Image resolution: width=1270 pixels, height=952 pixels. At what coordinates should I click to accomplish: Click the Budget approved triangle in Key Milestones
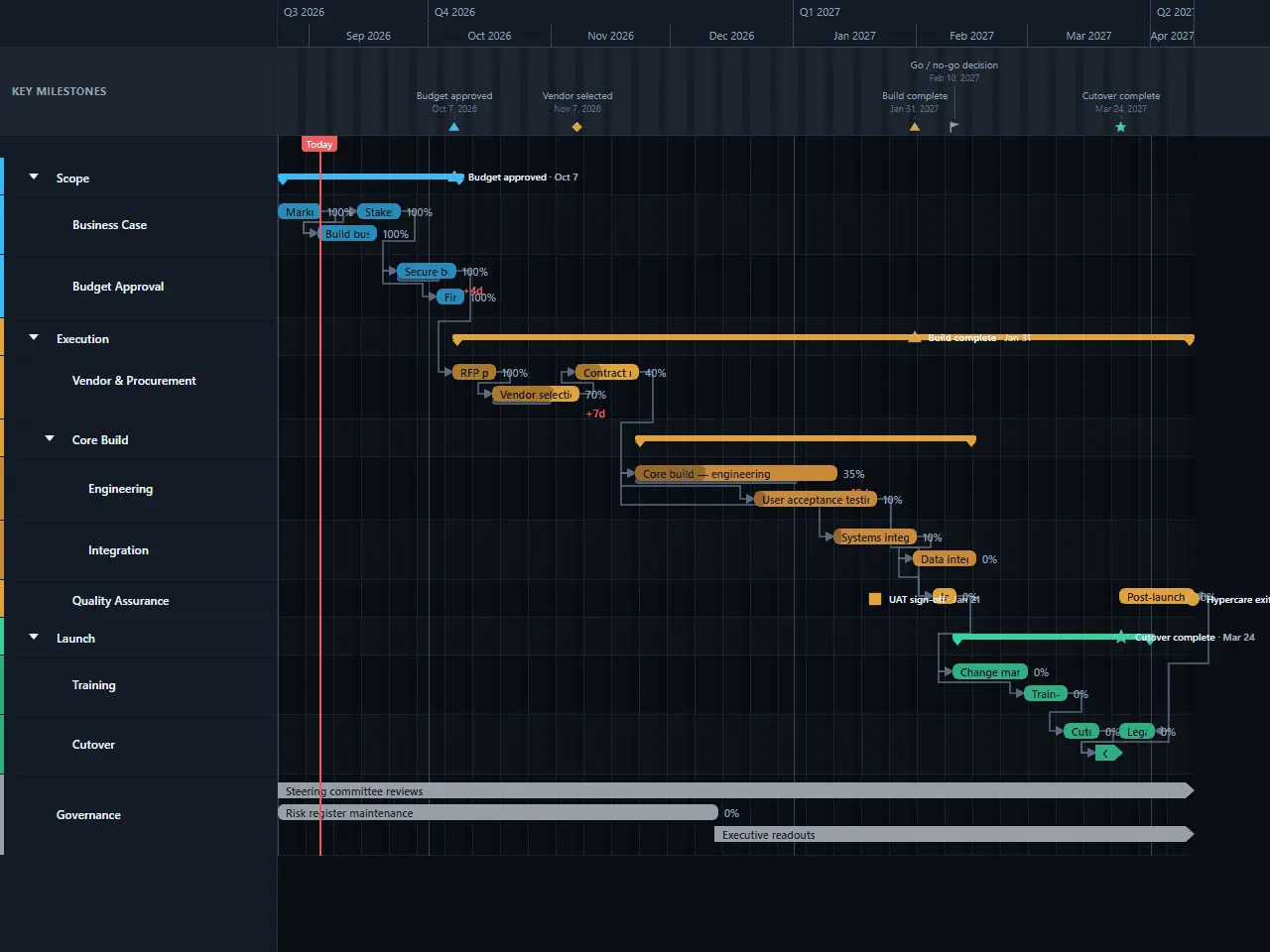[x=454, y=127]
